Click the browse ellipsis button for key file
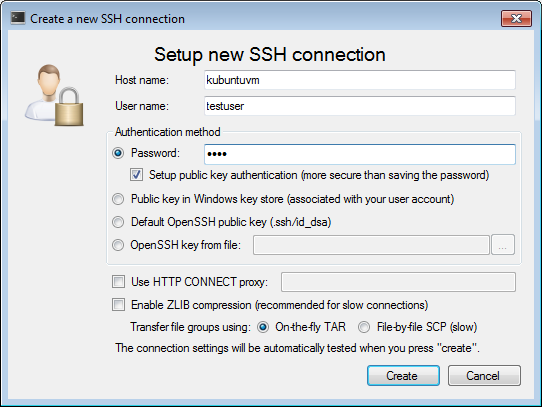Screen dimensions: 542x407 [503, 245]
